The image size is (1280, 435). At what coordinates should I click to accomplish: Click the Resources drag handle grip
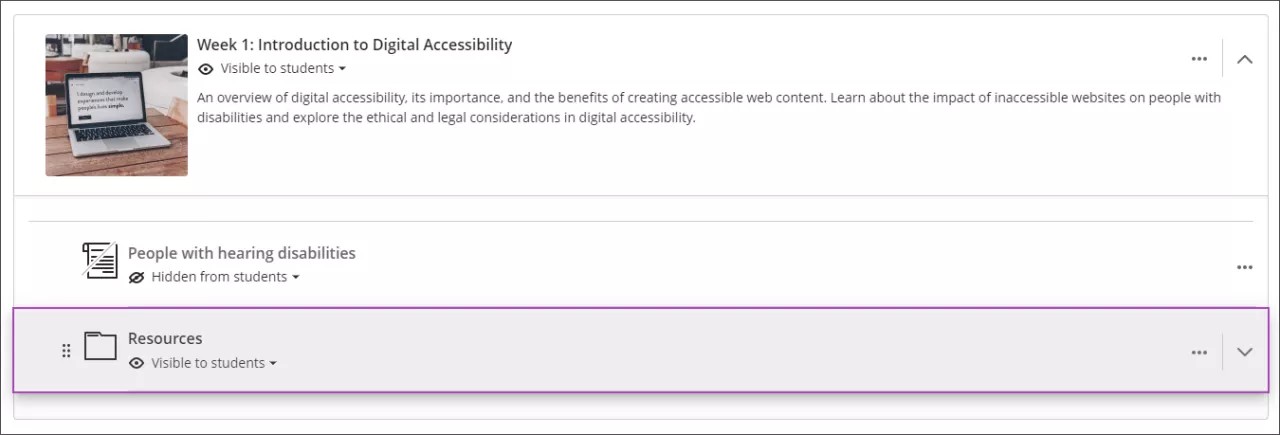pyautogui.click(x=66, y=350)
